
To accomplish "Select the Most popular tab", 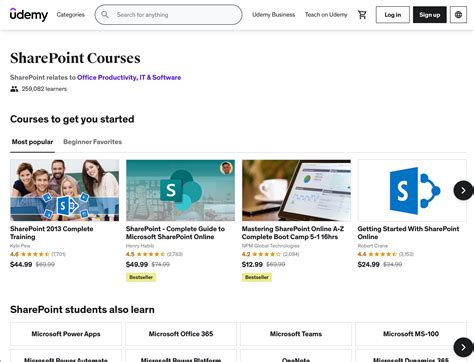I will click(32, 142).
